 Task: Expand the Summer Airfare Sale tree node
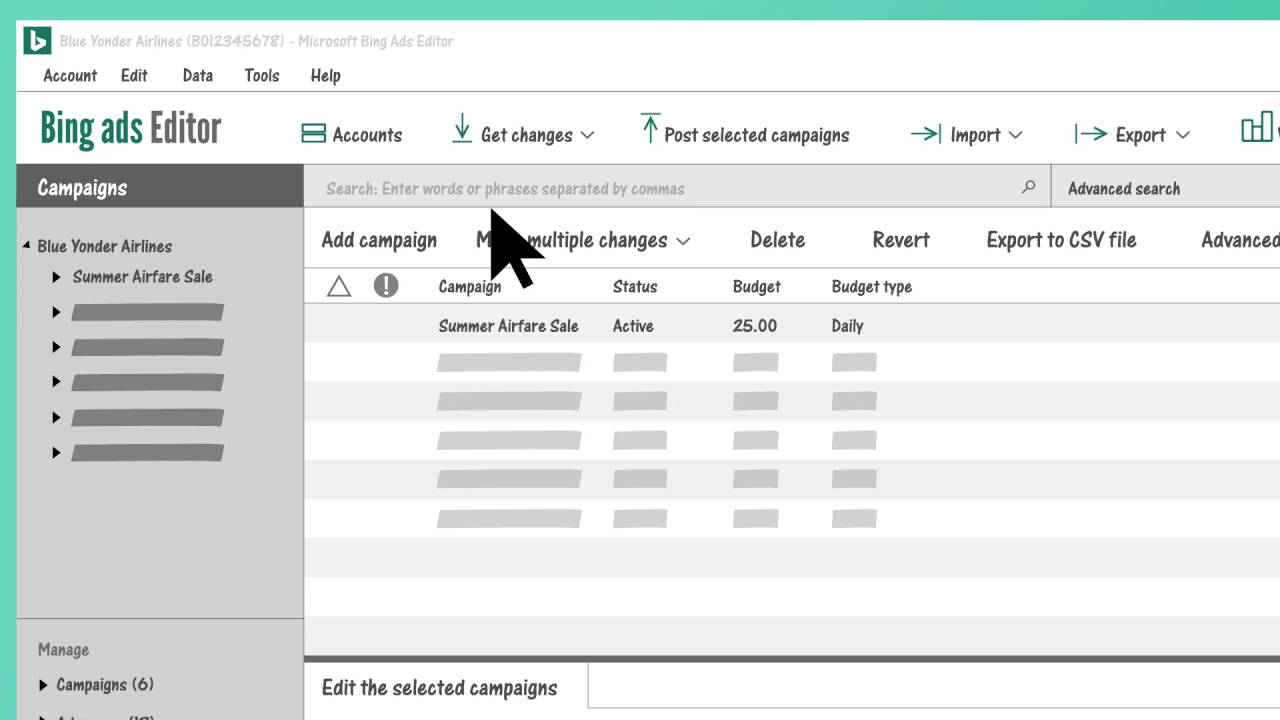tap(57, 277)
